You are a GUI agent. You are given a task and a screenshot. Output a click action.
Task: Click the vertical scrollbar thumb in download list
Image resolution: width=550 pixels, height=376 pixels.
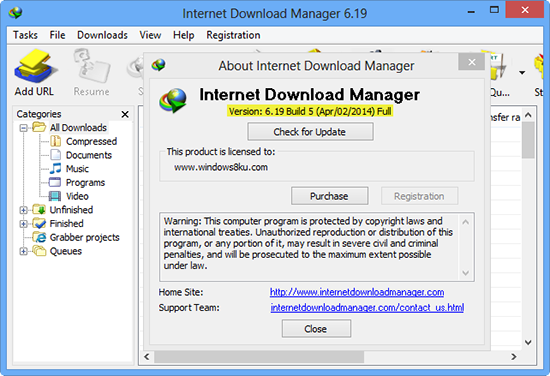click(528, 140)
